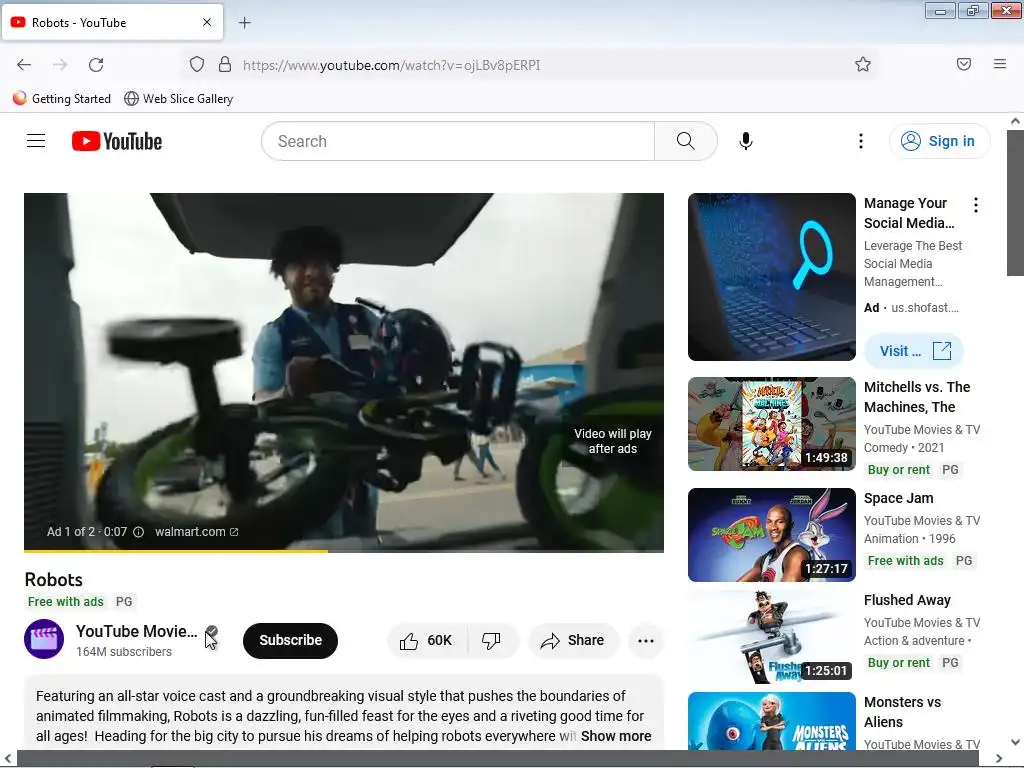Click the browser forward arrow
The height and width of the screenshot is (768, 1024).
tap(60, 65)
